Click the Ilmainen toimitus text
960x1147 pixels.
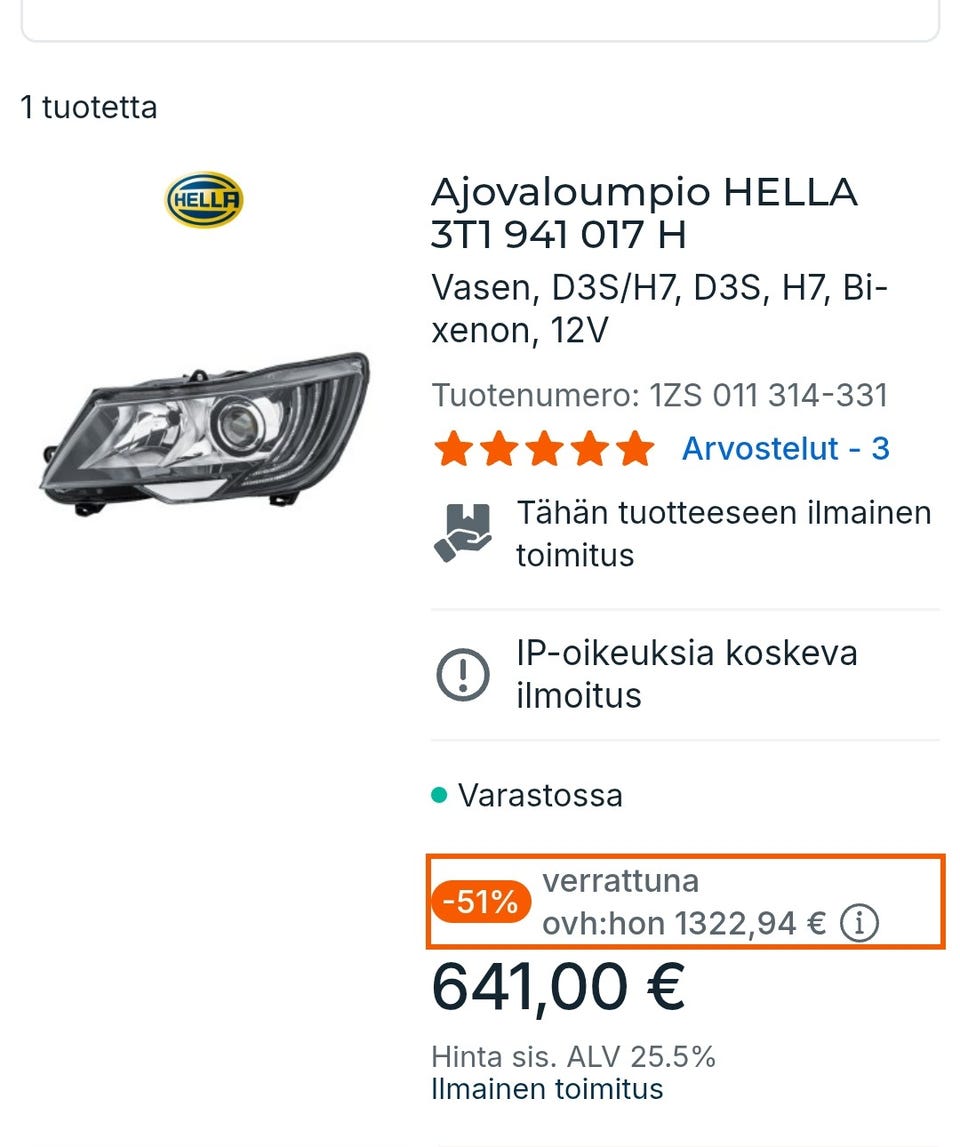click(x=547, y=1089)
